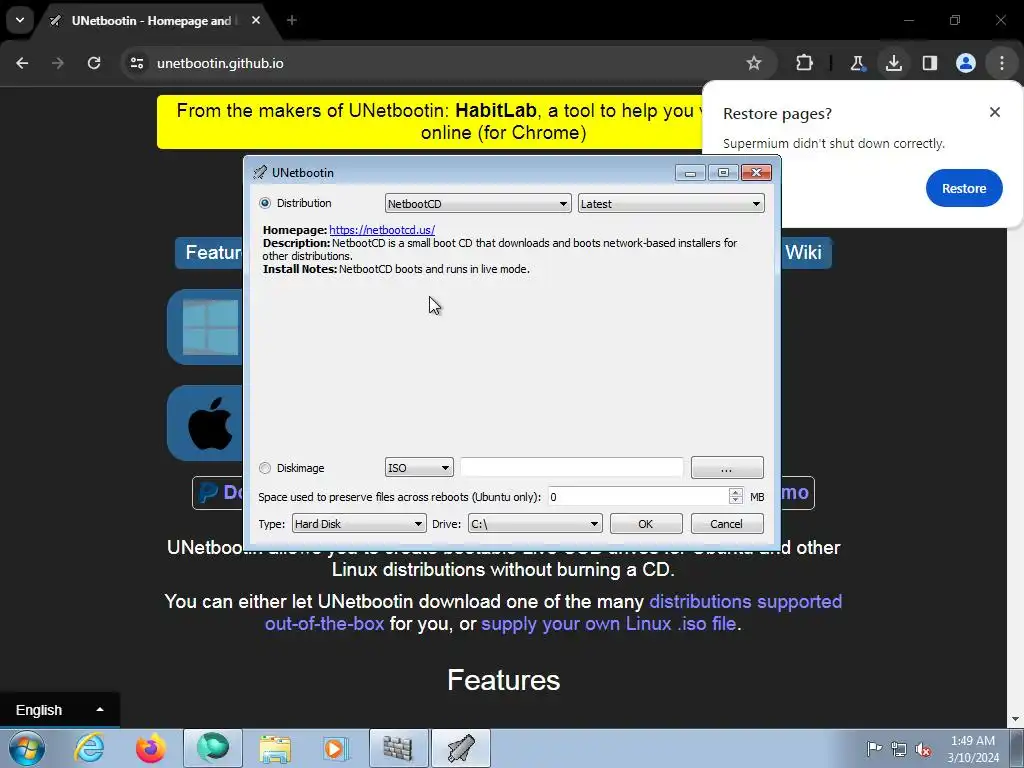This screenshot has width=1024, height=768.
Task: Select the Distribution radio button
Action: 264,203
